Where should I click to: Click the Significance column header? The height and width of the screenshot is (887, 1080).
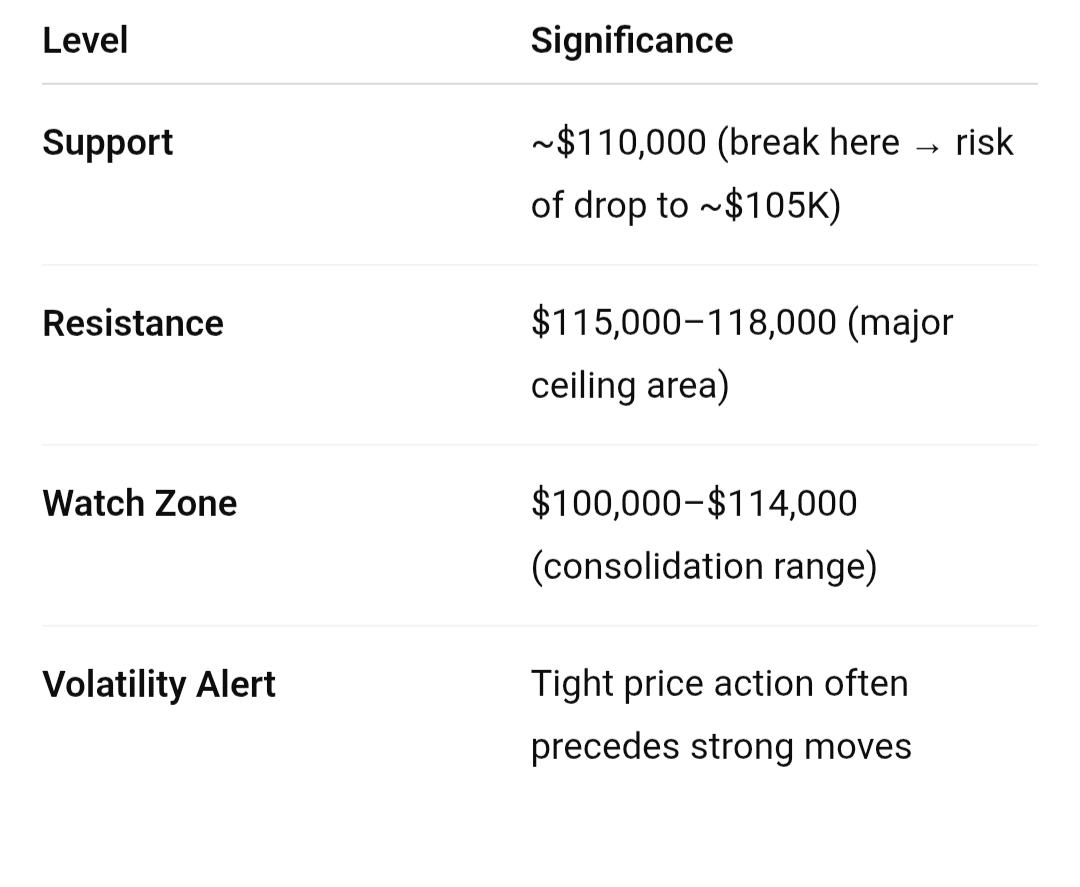tap(631, 41)
